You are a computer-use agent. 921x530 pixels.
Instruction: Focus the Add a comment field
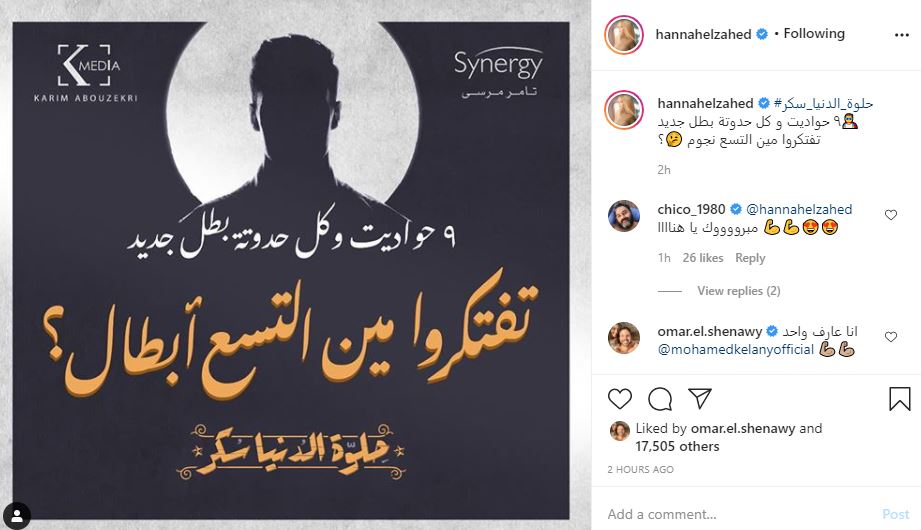click(740, 515)
